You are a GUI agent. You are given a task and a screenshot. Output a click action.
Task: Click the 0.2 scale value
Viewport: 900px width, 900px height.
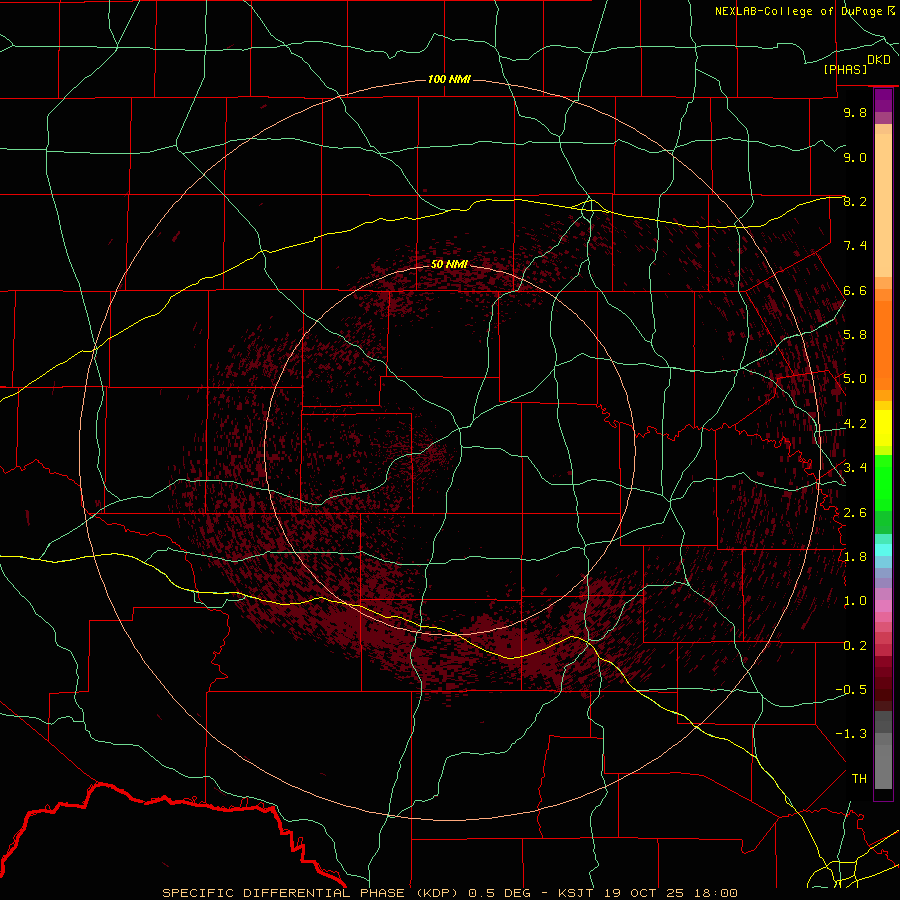point(855,646)
